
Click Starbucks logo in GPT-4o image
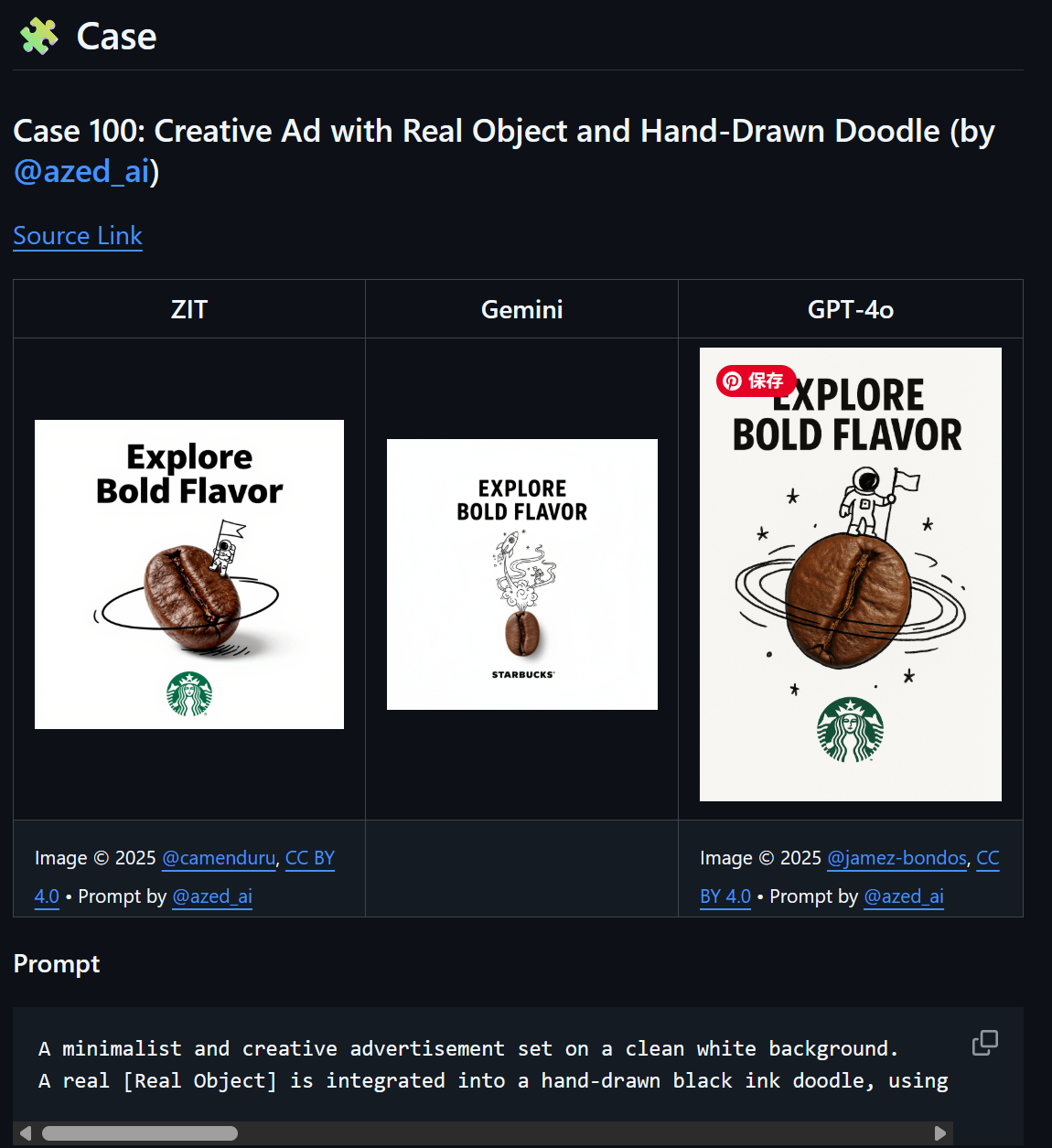851,730
